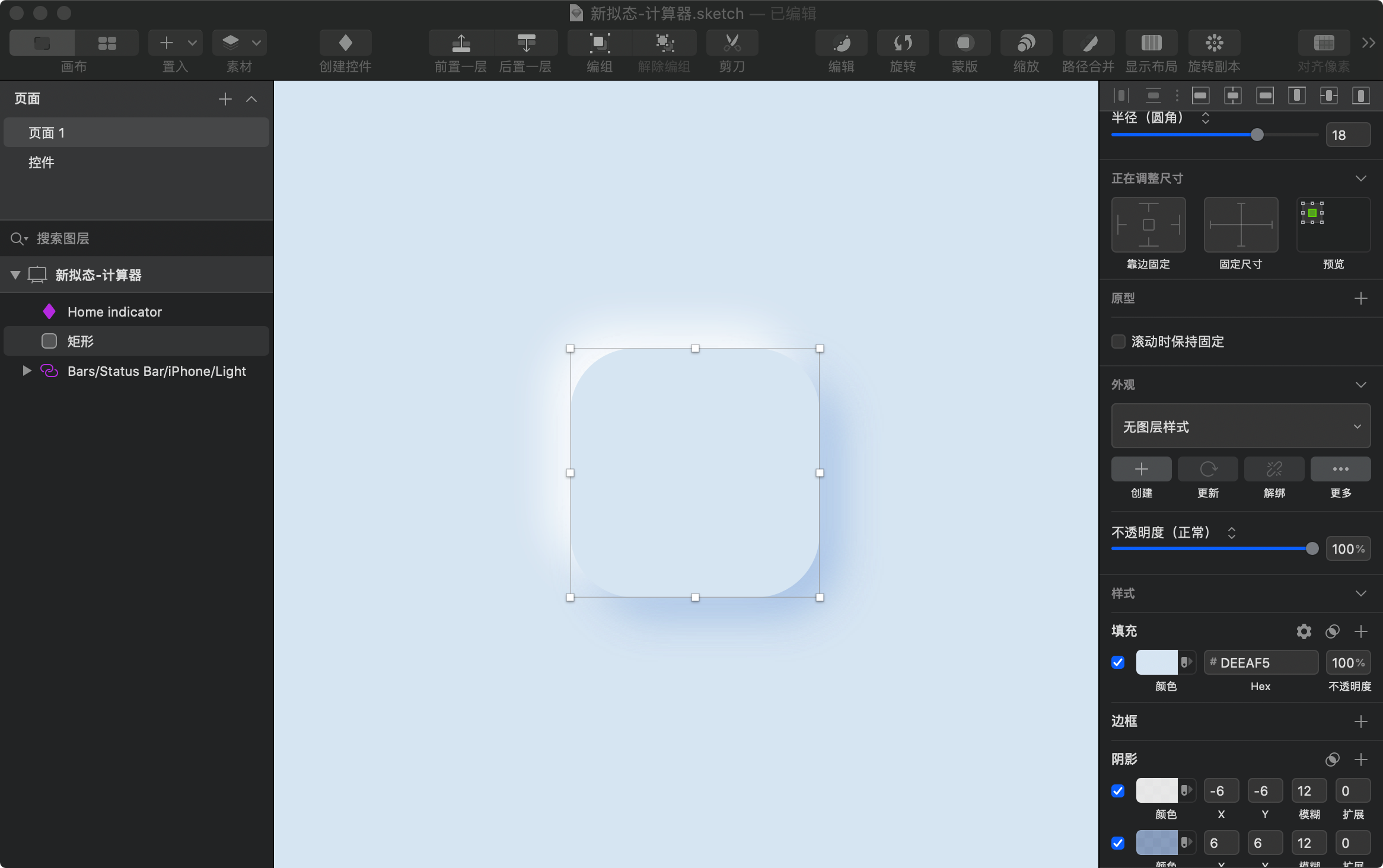Click the 编组 group icon
This screenshot has height=868, width=1383.
click(599, 43)
